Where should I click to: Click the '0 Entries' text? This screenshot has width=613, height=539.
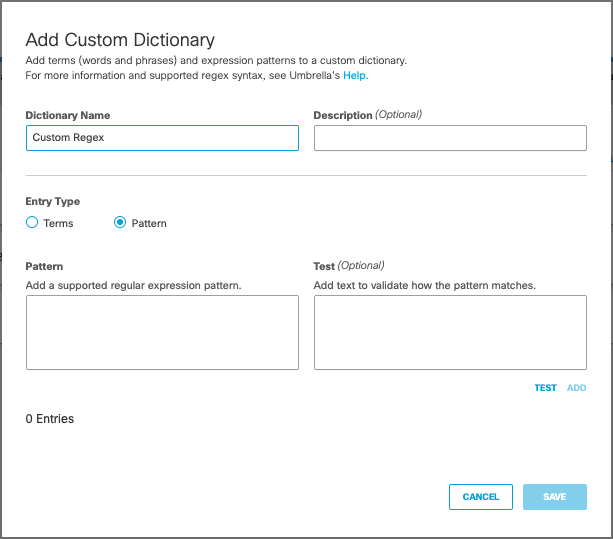click(50, 419)
